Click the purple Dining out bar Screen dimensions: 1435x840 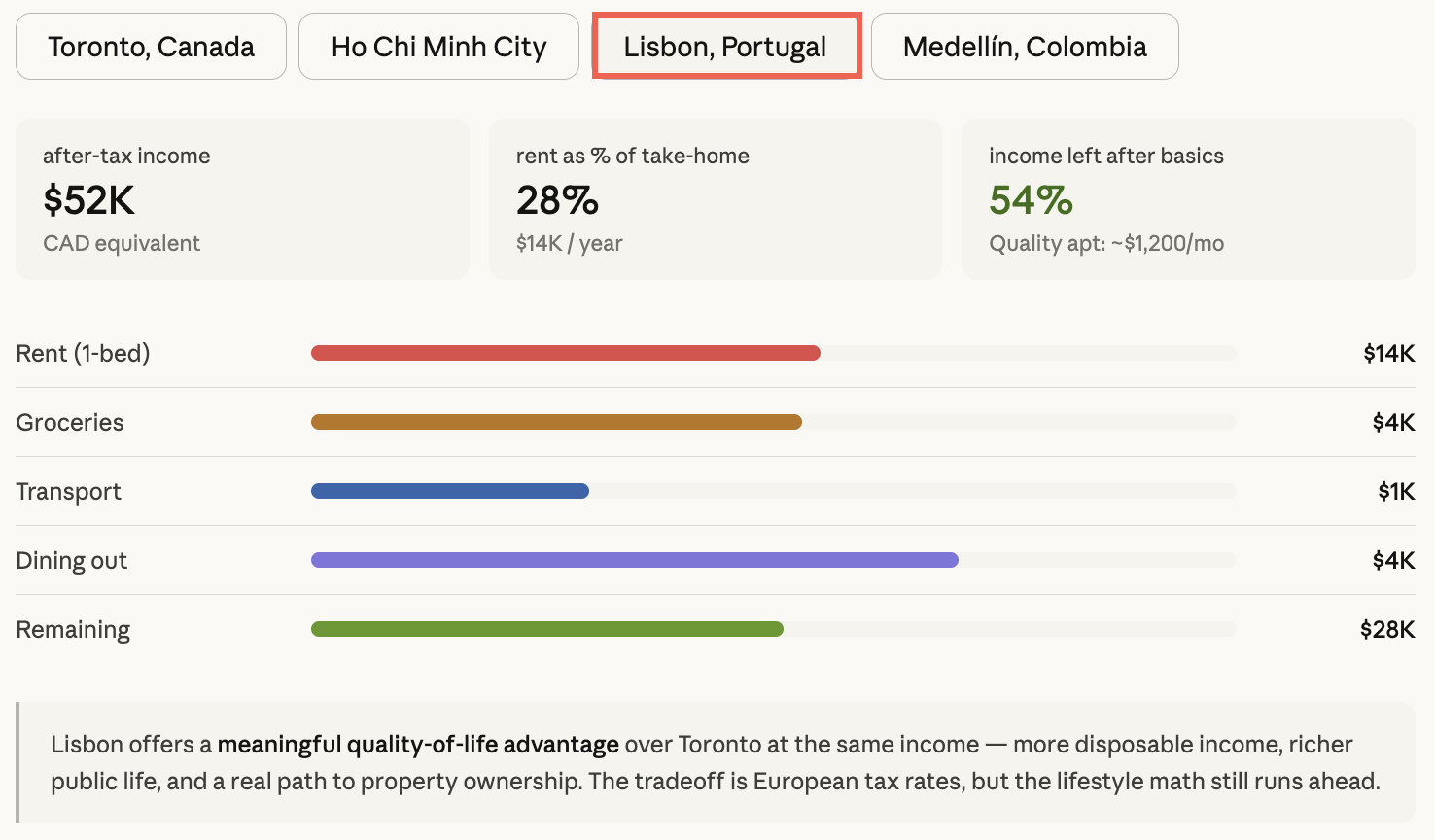pyautogui.click(x=634, y=560)
